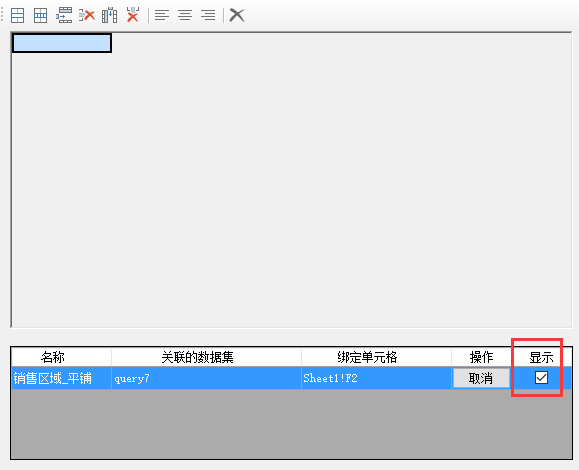Center align content with toolbar icon
Screen dimensions: 579x470
pos(185,15)
